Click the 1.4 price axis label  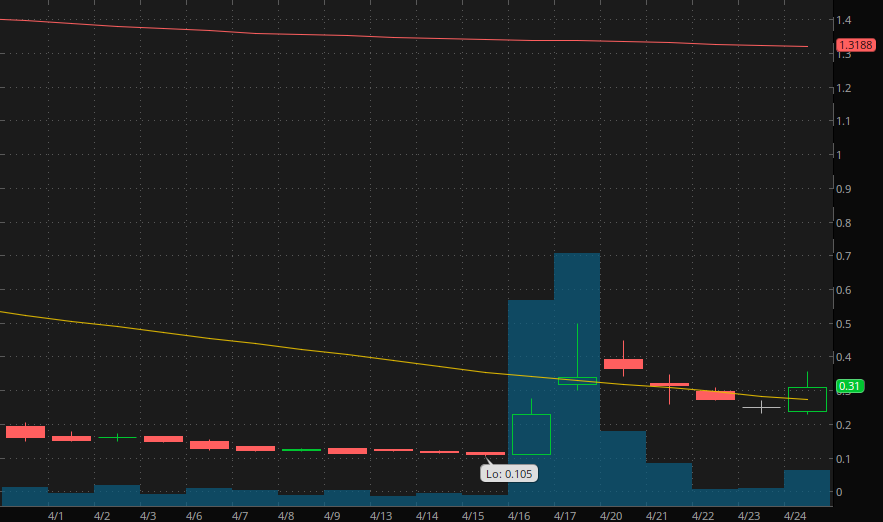point(845,20)
